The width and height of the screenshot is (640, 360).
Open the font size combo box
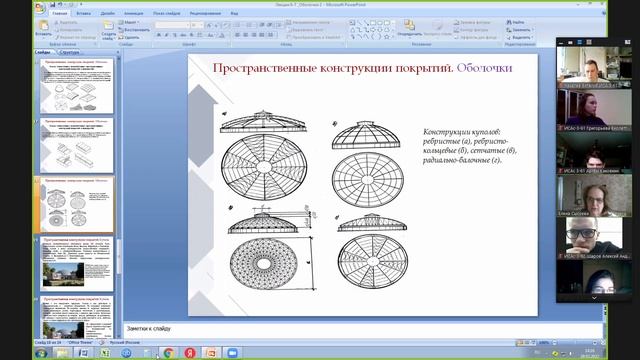coord(197,25)
